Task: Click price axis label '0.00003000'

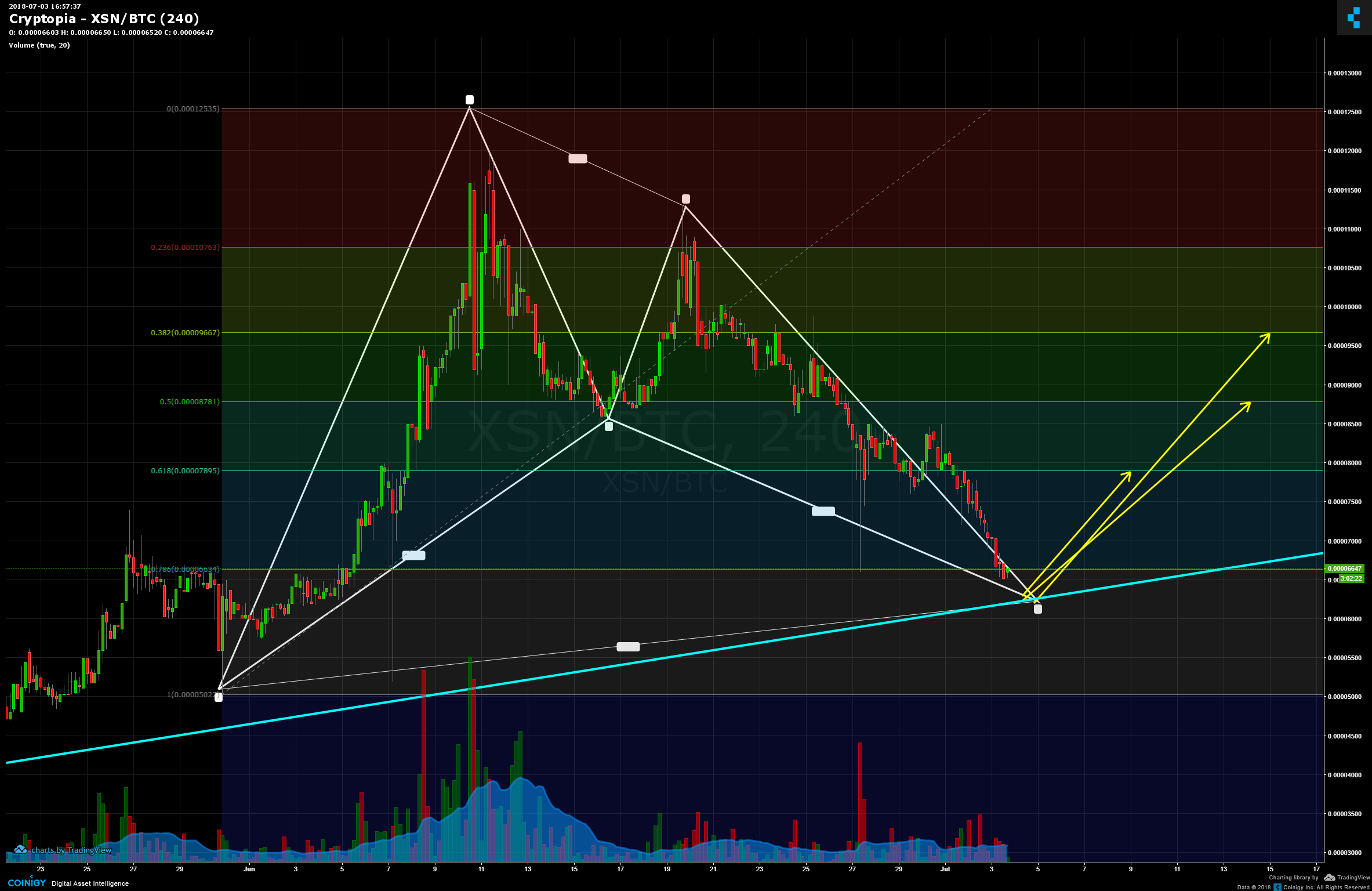Action: 1344,853
